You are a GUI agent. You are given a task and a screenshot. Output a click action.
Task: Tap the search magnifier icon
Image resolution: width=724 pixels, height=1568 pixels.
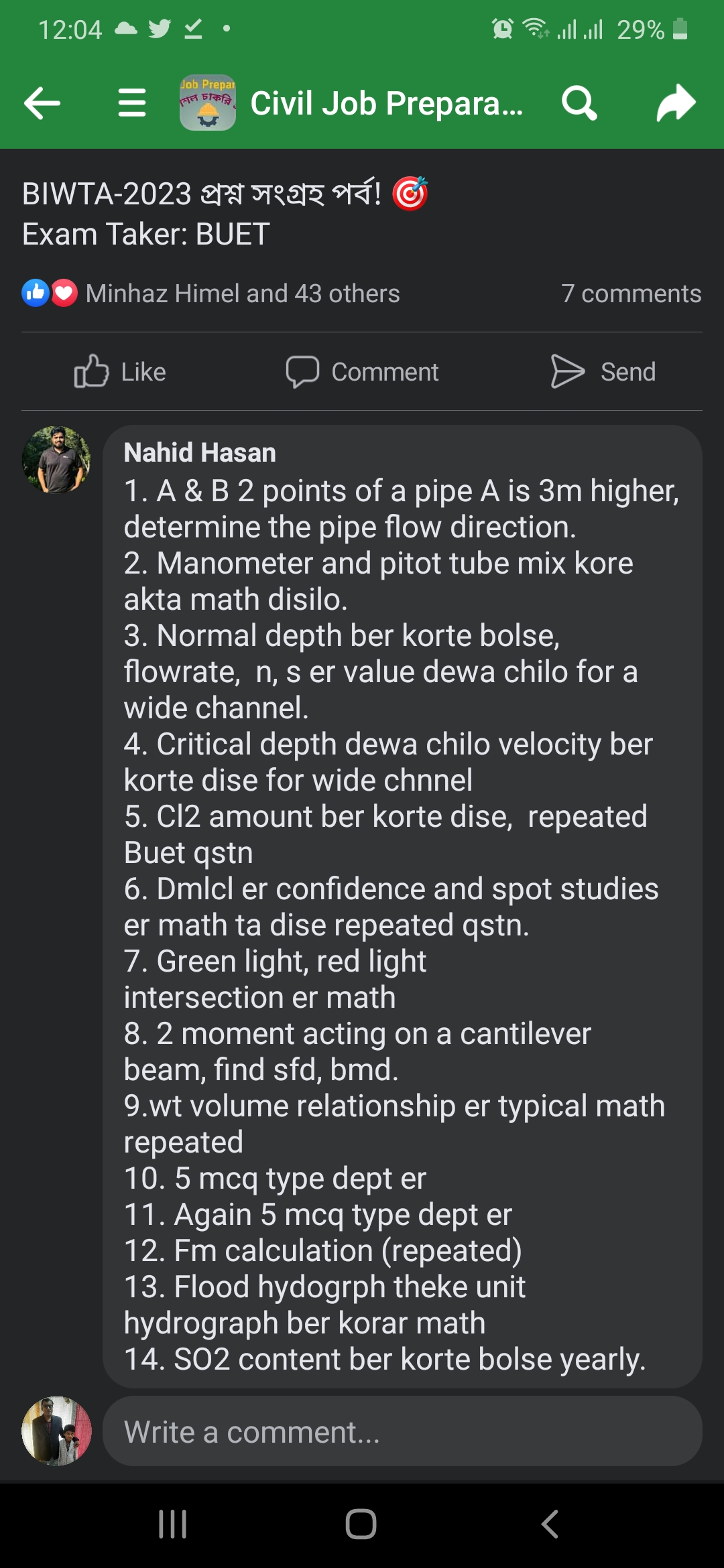tap(579, 103)
